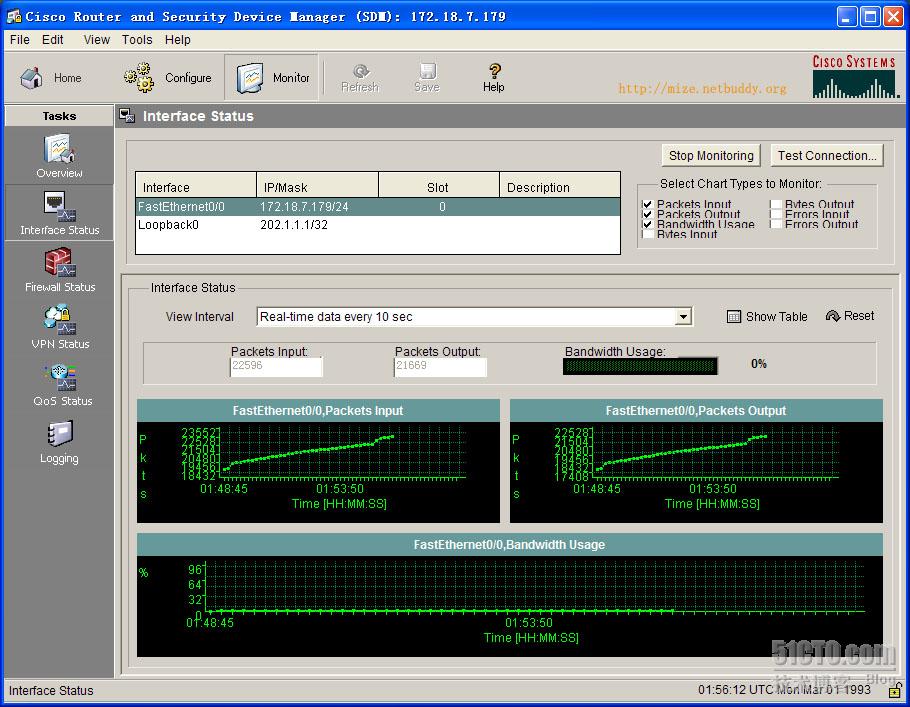Image resolution: width=910 pixels, height=707 pixels.
Task: Open VPN Status task icon
Action: [59, 319]
